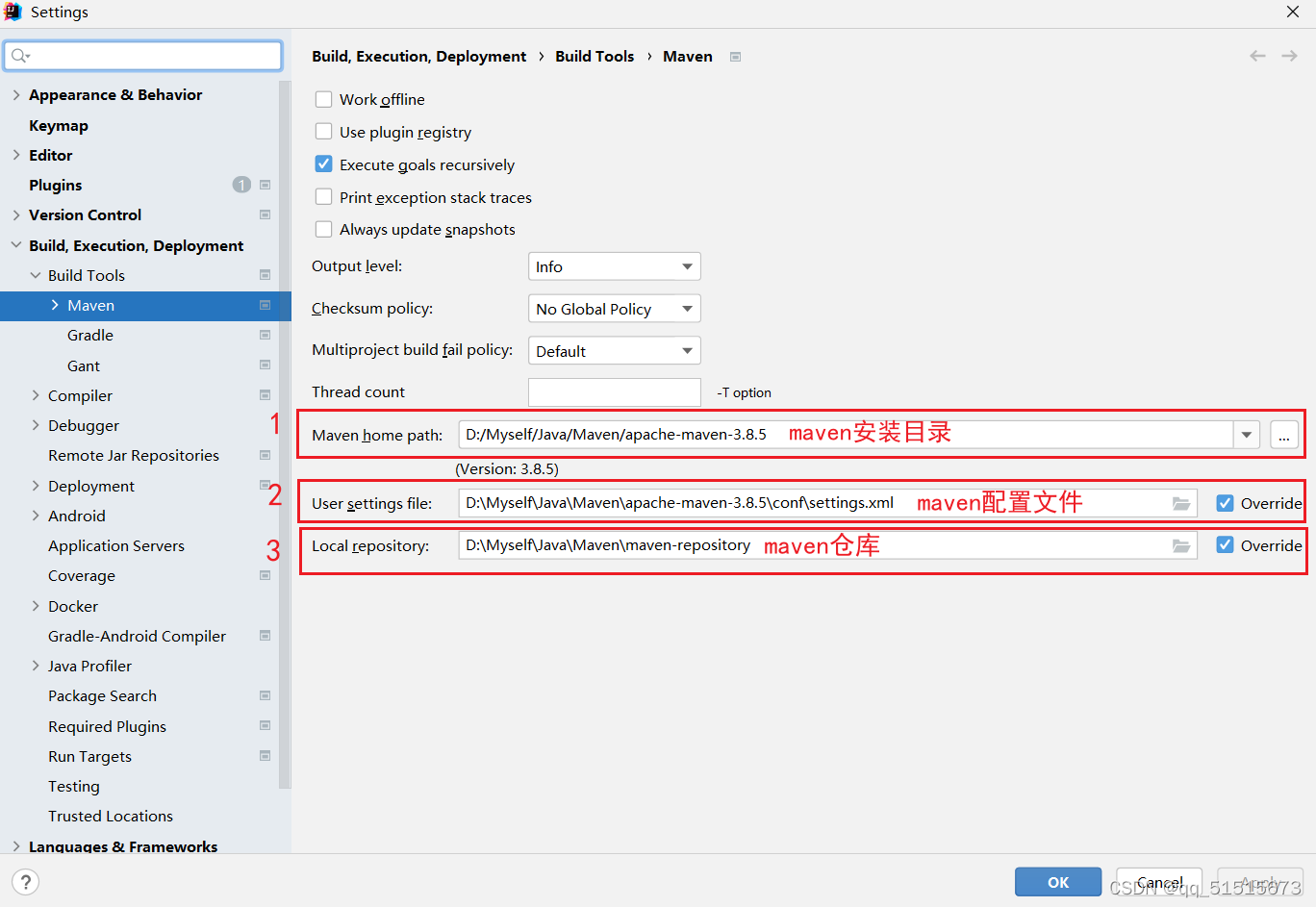Click the User settings file path field
The height and width of the screenshot is (907, 1316).
click(827, 503)
